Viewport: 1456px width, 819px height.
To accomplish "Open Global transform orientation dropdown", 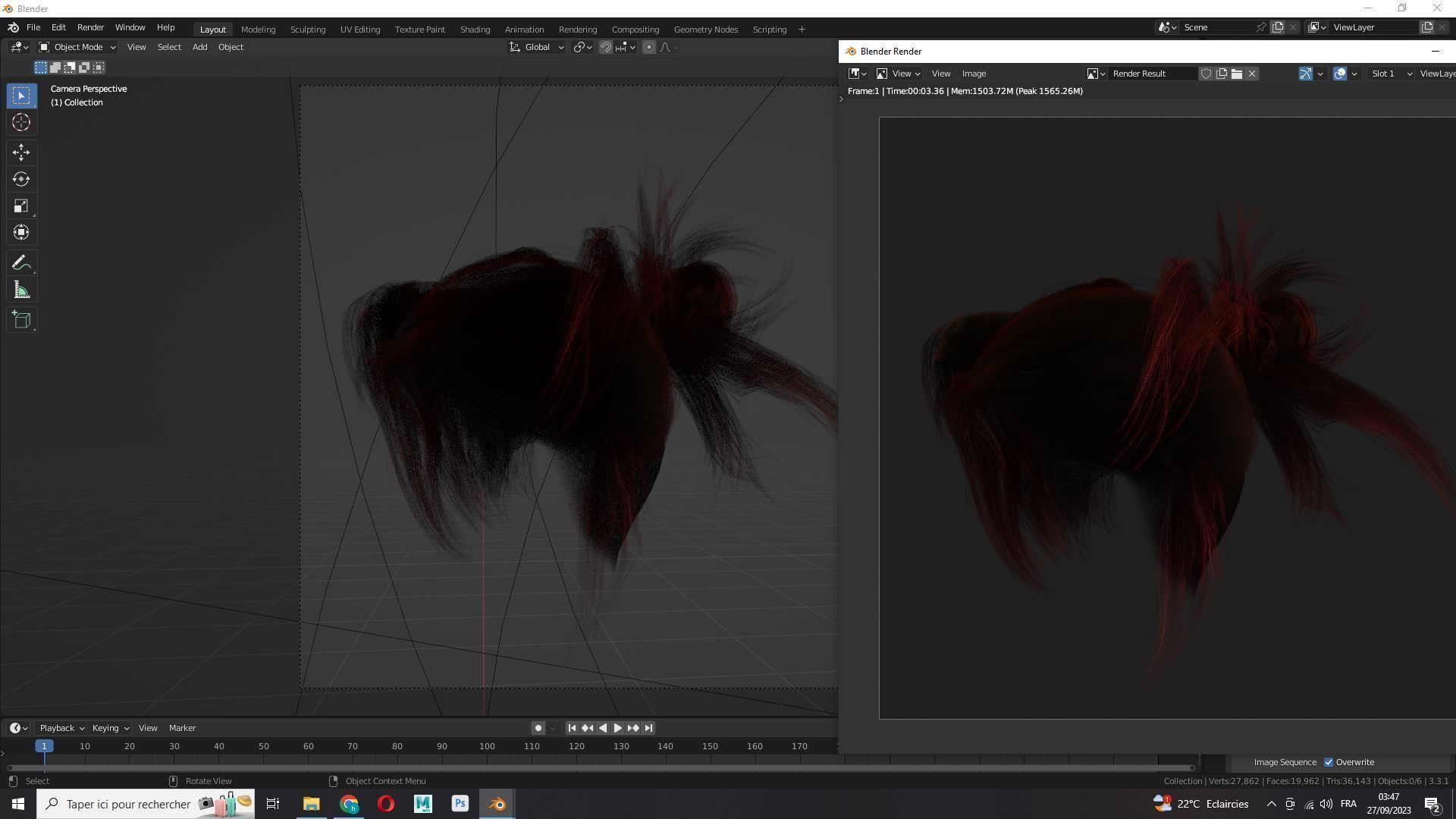I will pyautogui.click(x=537, y=47).
